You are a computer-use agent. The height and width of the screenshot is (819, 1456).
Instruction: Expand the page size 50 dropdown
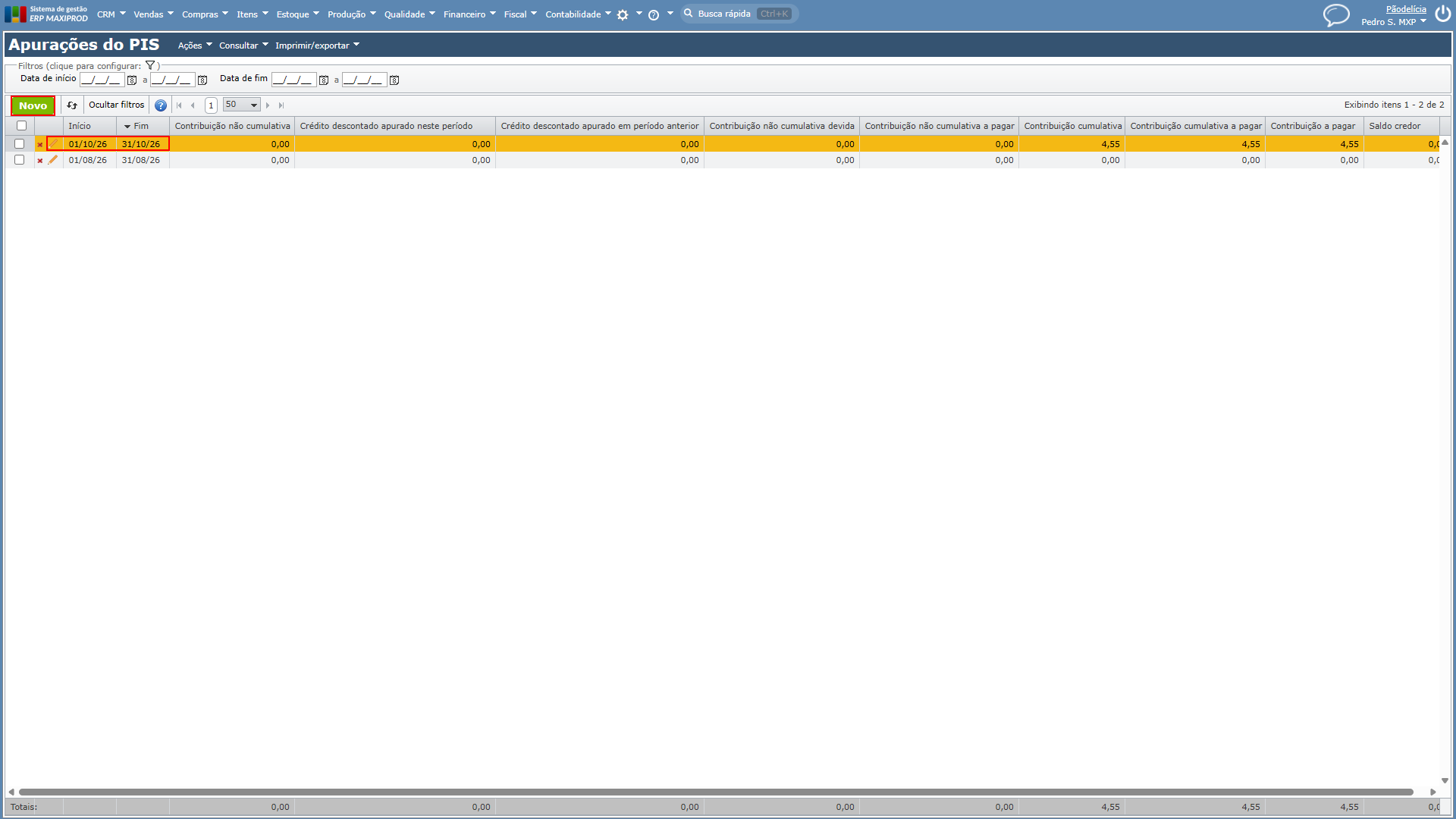tap(242, 105)
